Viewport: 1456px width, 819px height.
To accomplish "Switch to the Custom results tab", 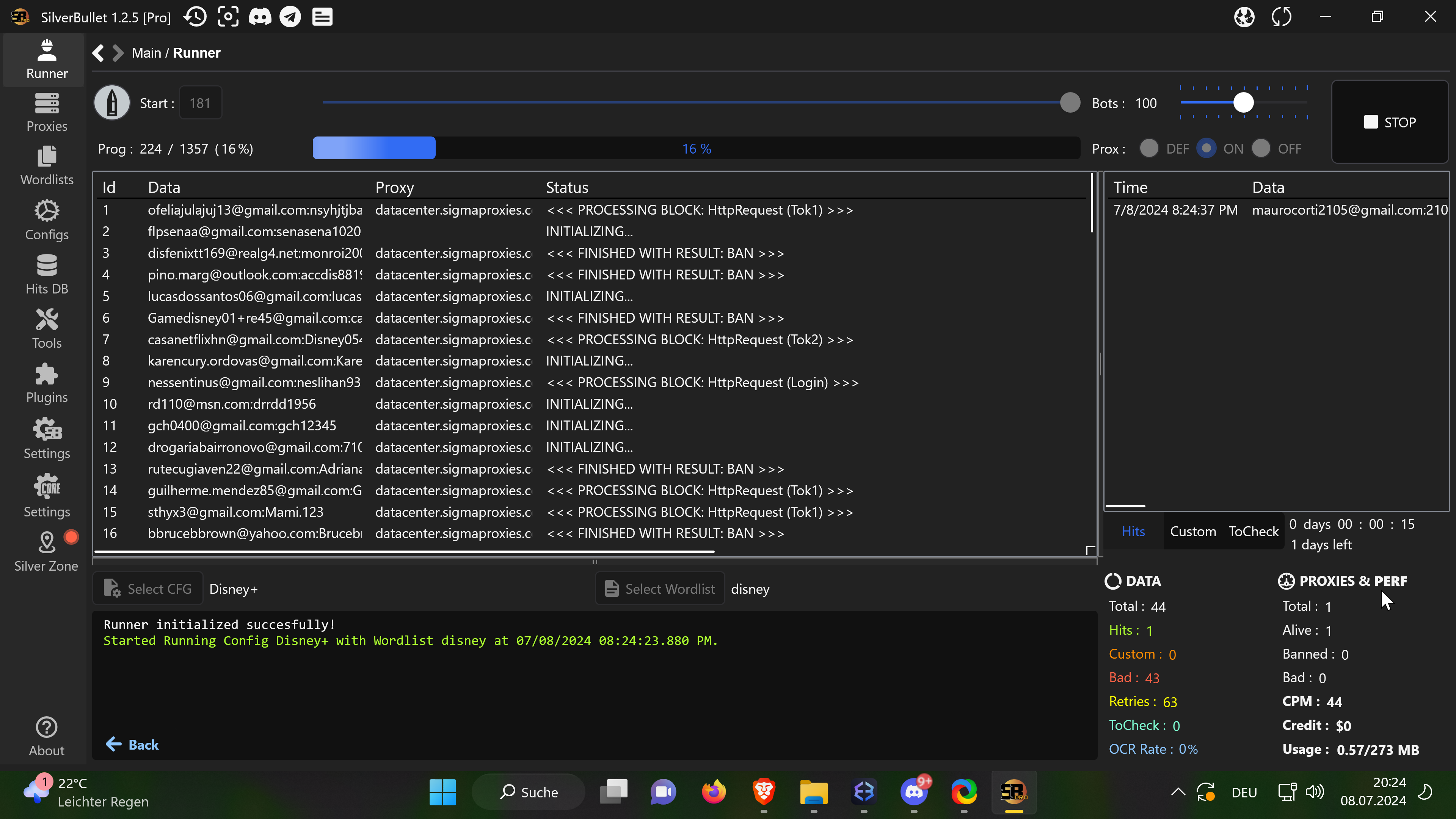I will pos(1192,531).
